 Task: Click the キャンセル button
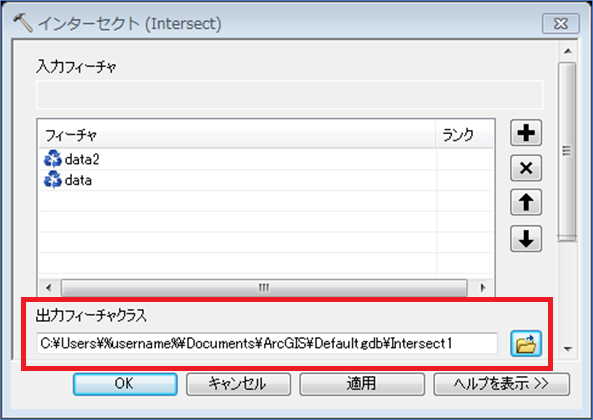[x=238, y=384]
